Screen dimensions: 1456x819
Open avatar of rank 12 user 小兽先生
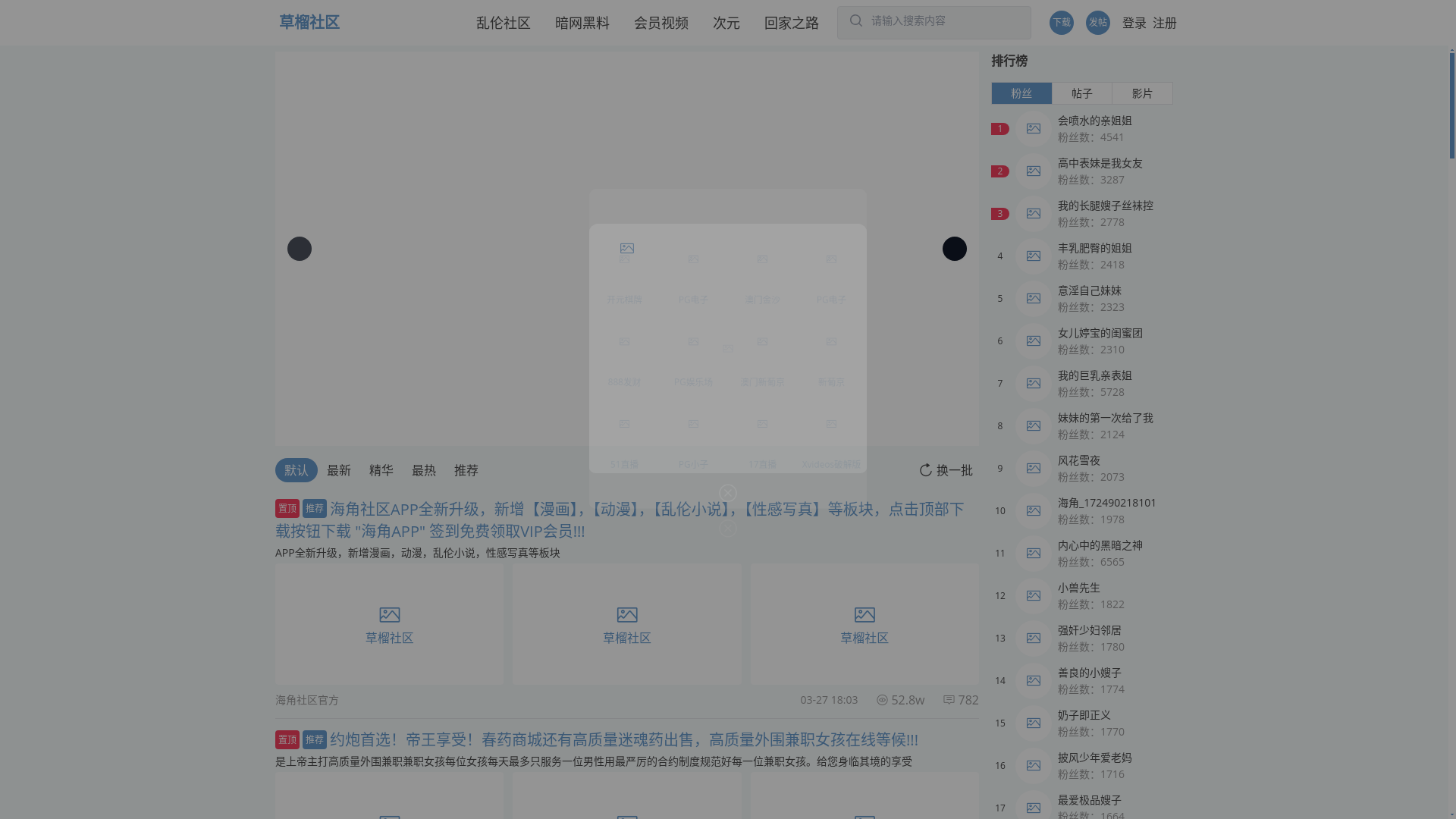(1034, 596)
